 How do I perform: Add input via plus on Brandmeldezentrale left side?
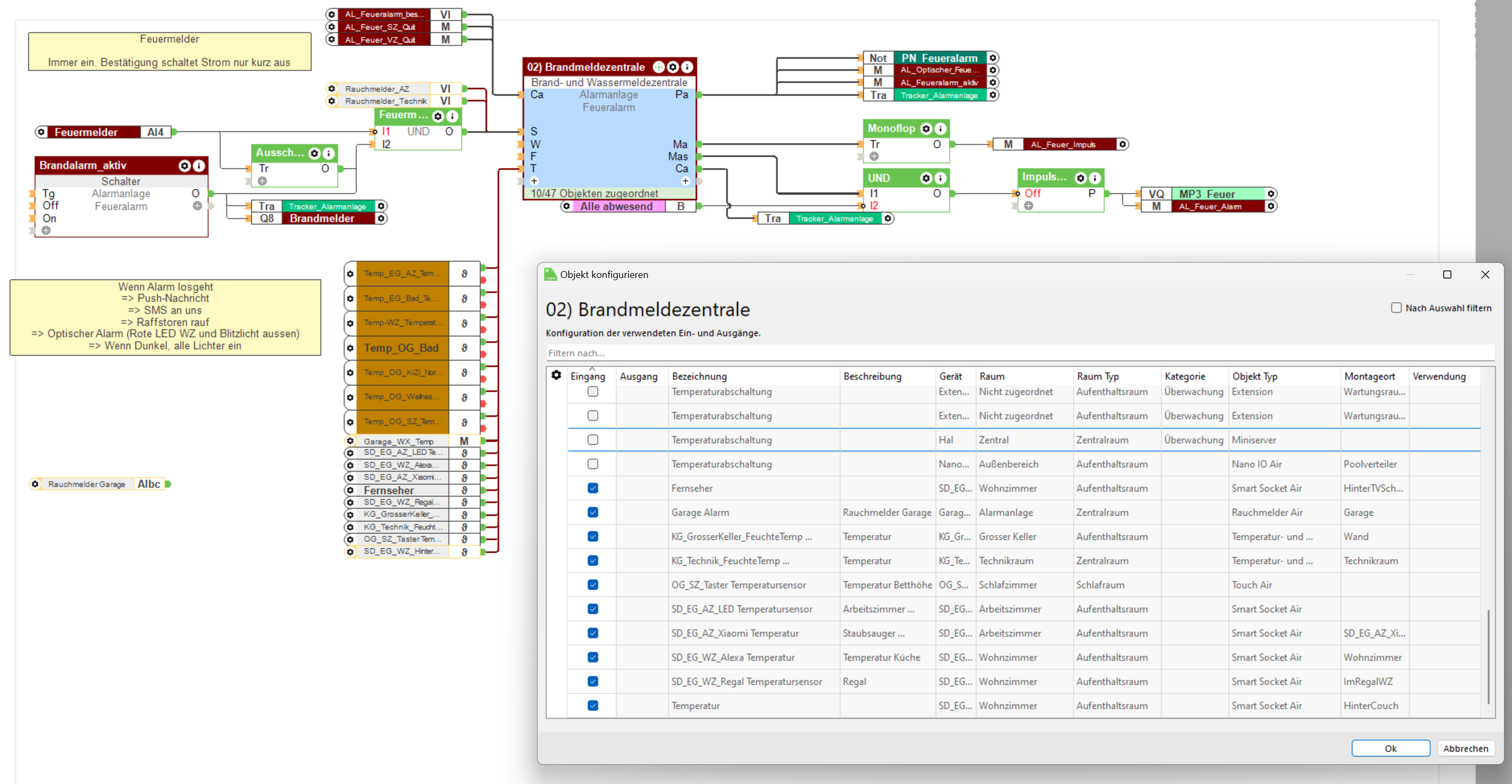click(534, 181)
